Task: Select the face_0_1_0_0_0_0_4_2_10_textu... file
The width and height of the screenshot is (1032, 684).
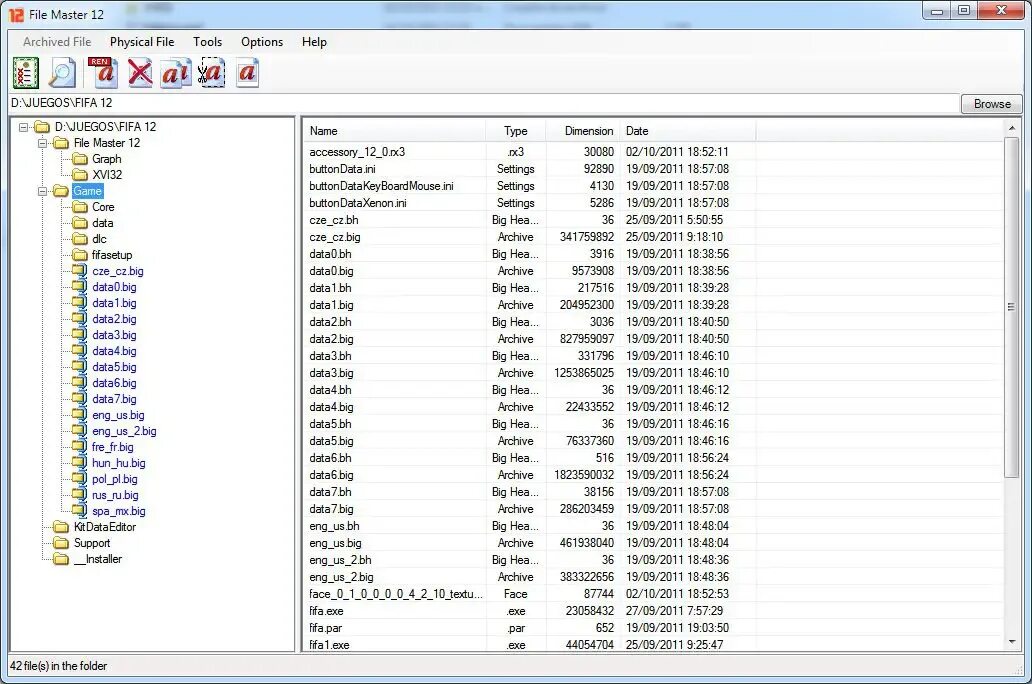Action: pos(396,594)
